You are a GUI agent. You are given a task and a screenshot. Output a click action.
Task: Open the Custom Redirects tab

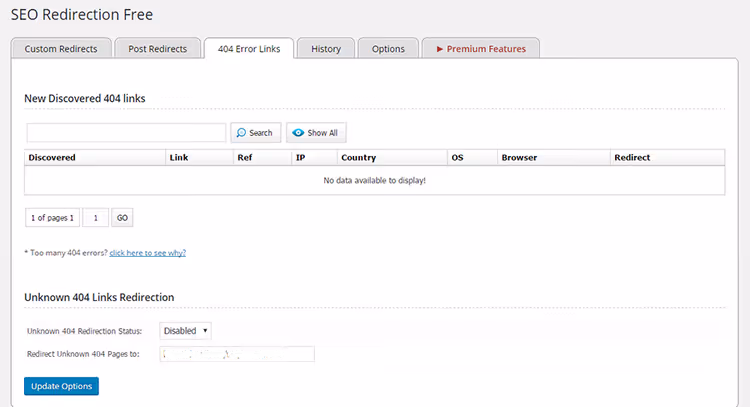[x=61, y=48]
